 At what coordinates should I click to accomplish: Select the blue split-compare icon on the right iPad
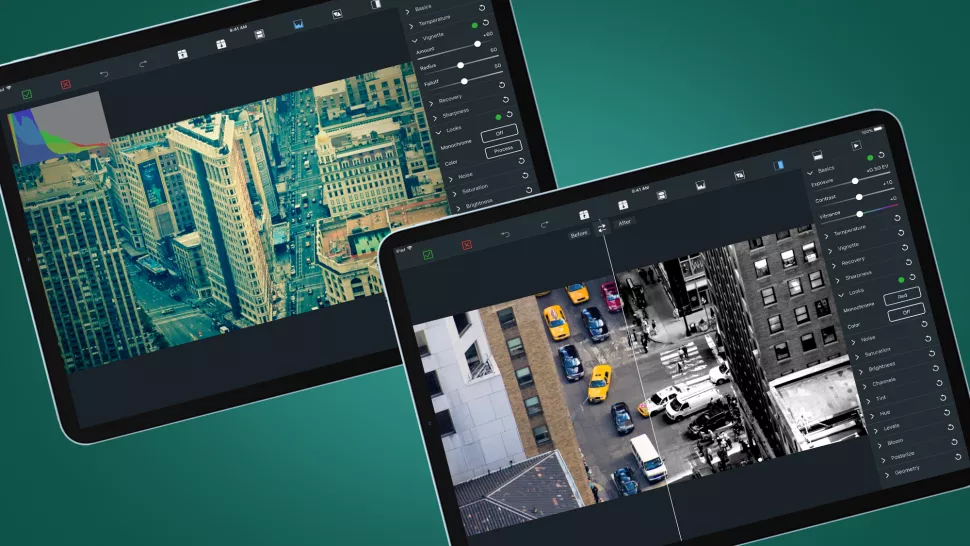tap(777, 164)
